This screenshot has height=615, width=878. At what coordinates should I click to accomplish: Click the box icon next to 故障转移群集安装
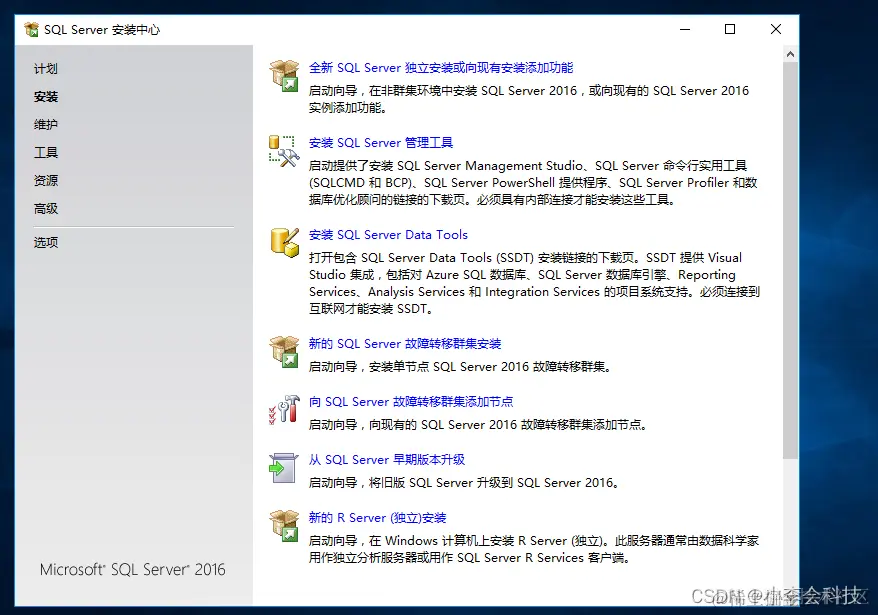click(x=284, y=352)
